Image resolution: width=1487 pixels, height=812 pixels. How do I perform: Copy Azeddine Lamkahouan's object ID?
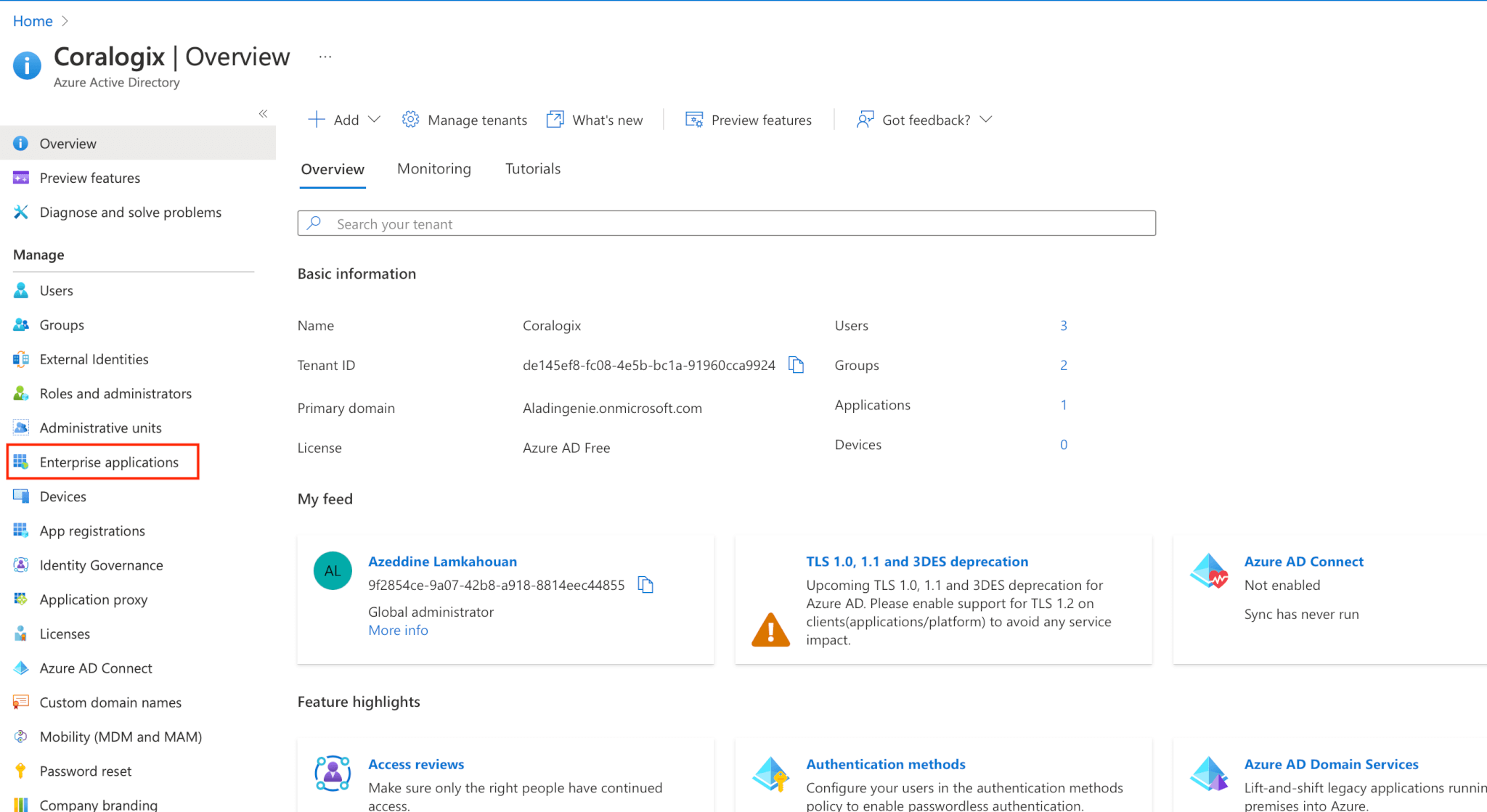[645, 585]
